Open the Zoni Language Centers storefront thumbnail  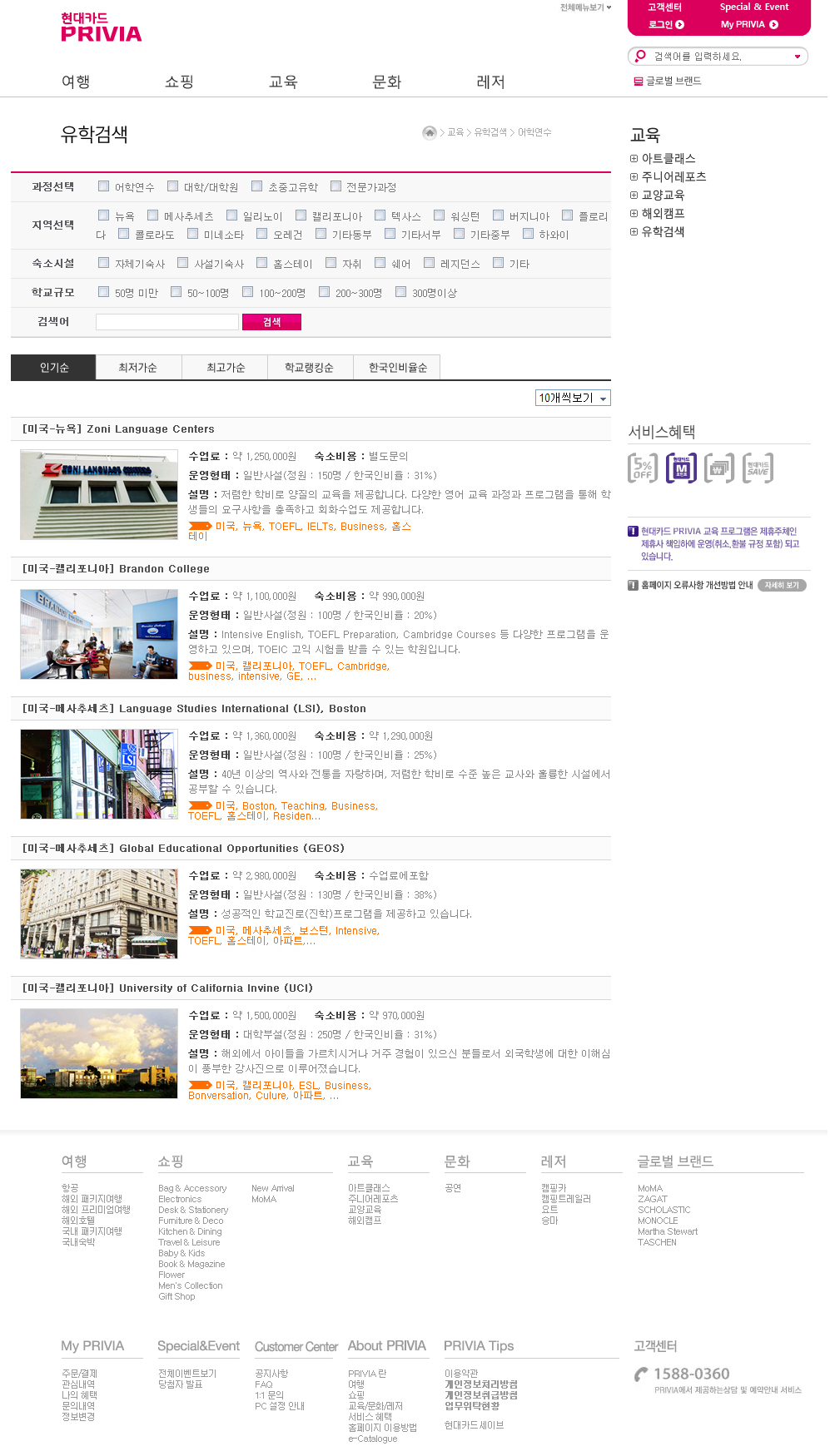click(x=99, y=494)
